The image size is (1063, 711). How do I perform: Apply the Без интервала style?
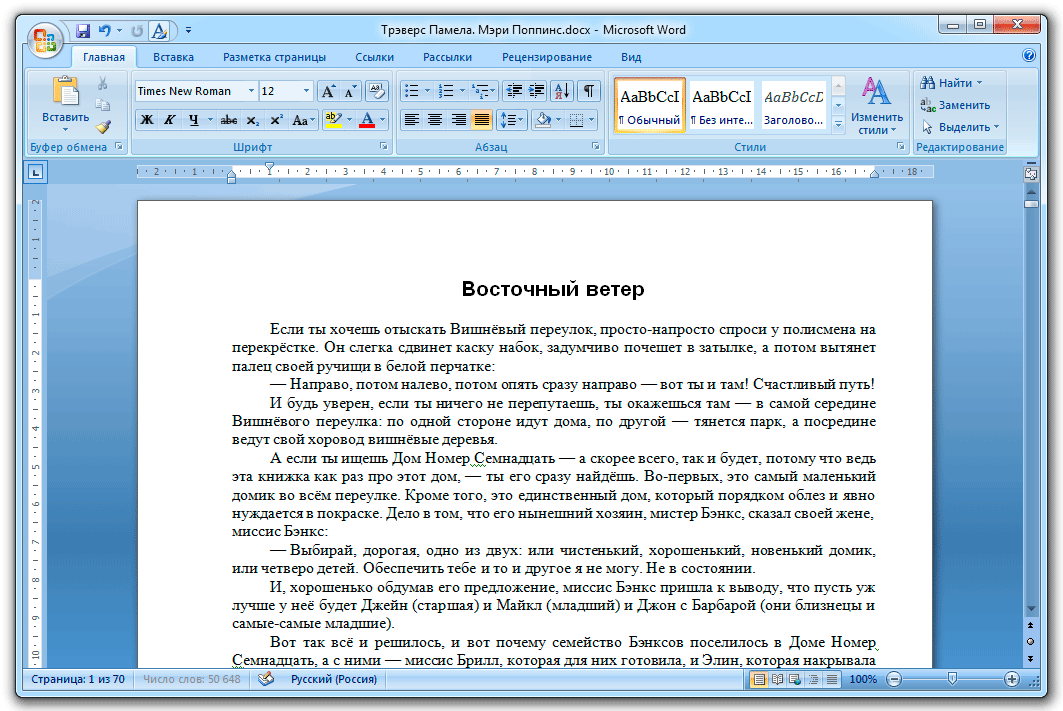point(721,105)
